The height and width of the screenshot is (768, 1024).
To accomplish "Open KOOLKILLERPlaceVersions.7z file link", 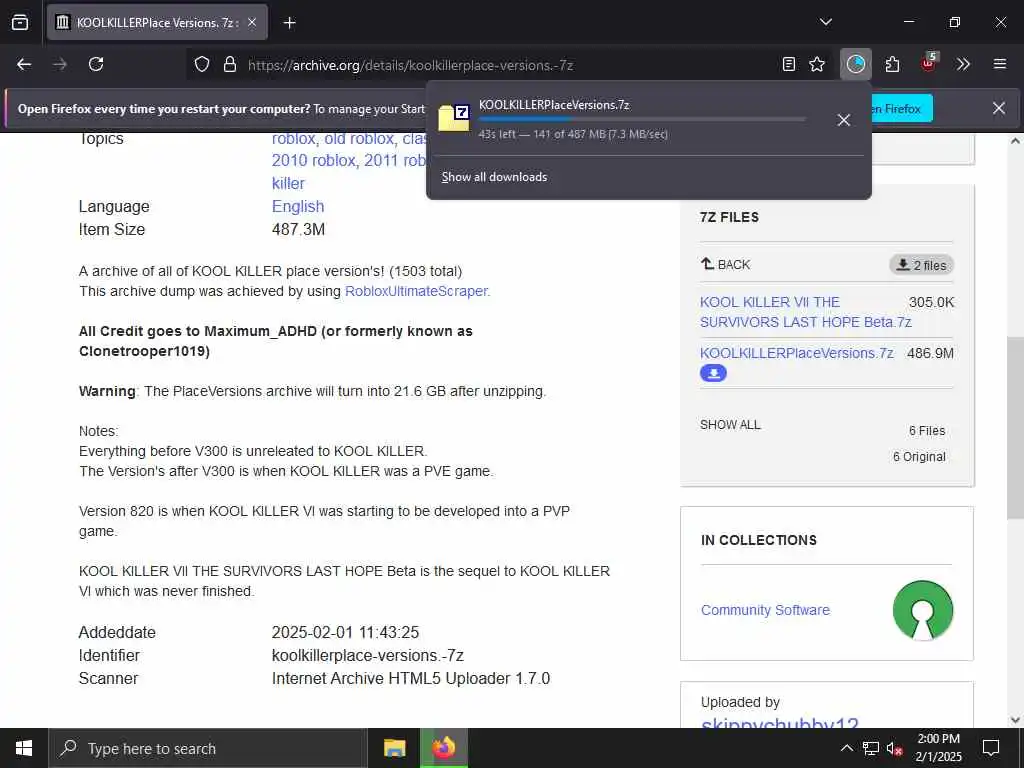I will pos(796,353).
